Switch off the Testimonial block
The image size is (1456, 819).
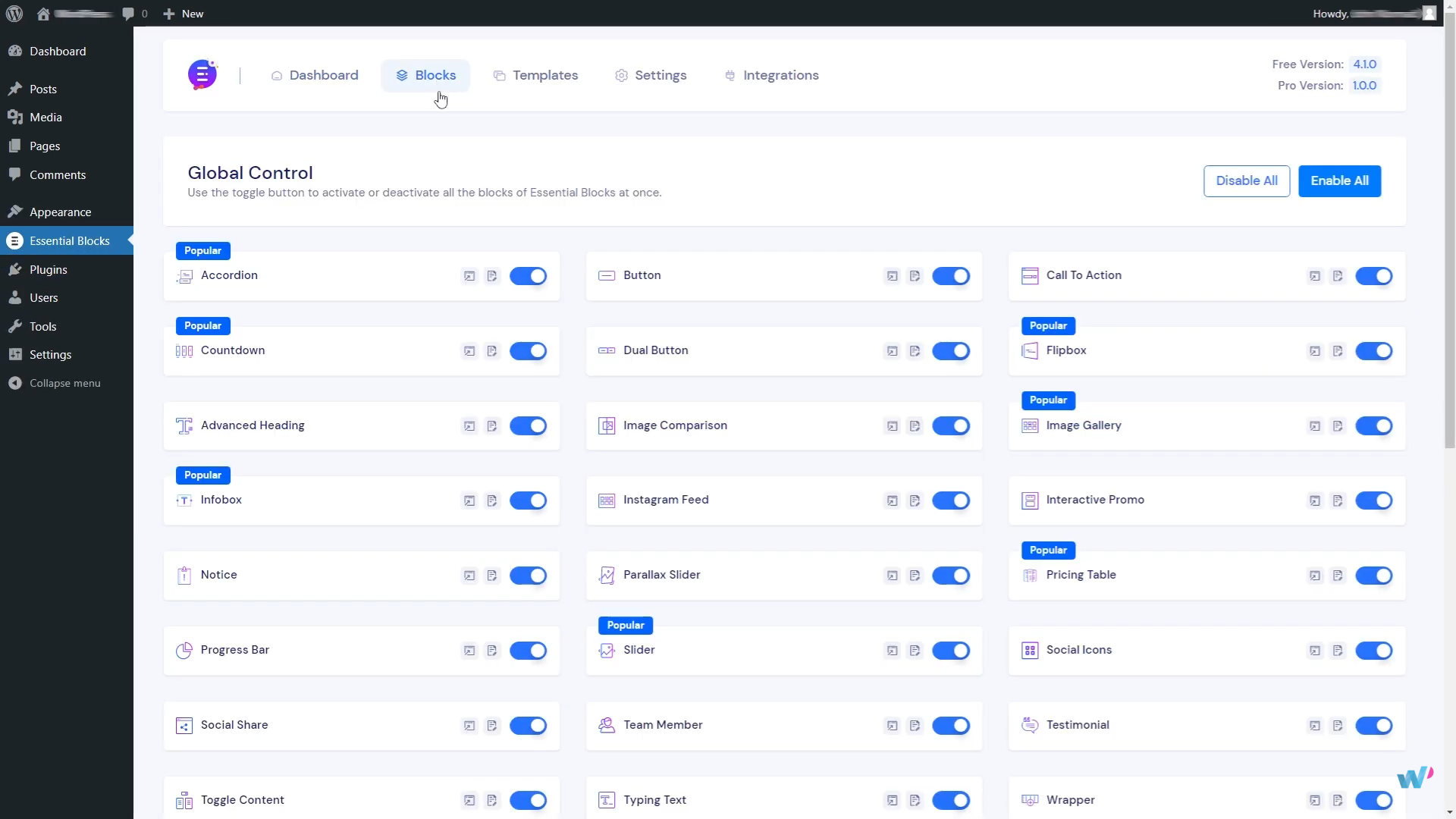[x=1373, y=726]
